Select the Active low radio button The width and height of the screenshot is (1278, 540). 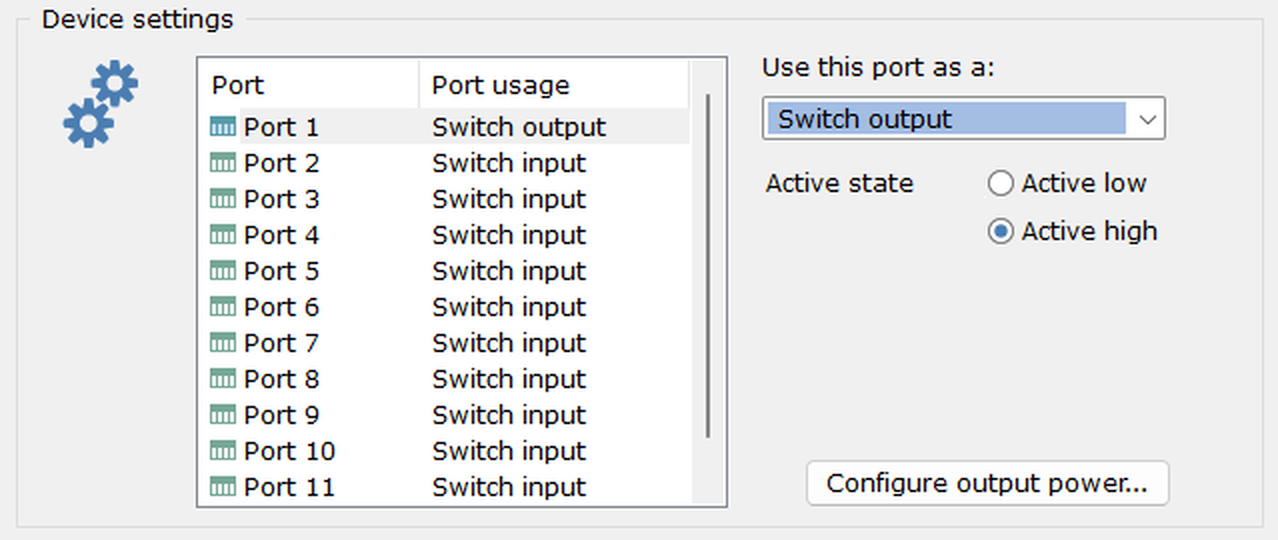pyautogui.click(x=1000, y=184)
